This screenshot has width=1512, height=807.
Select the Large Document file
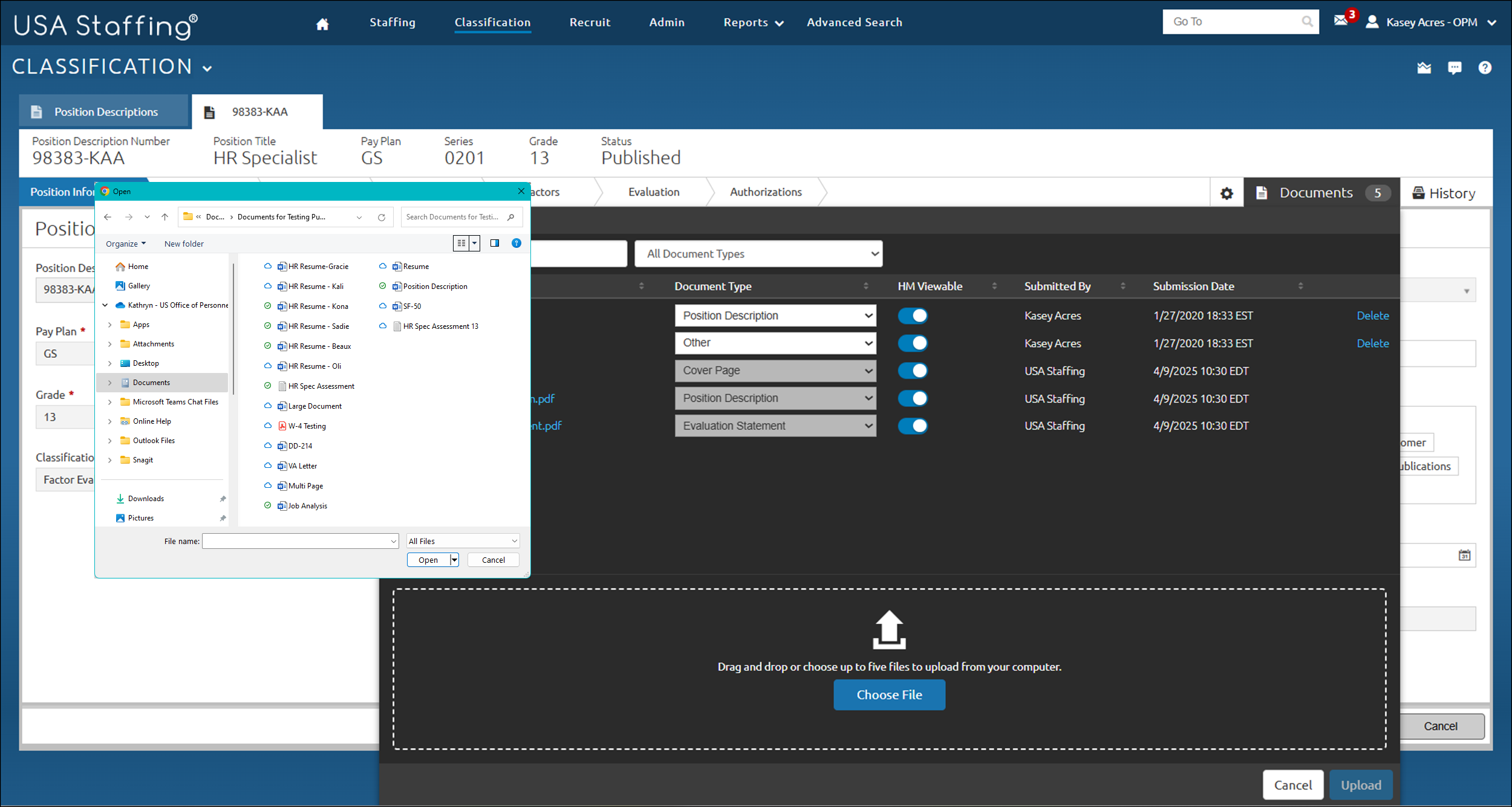(x=309, y=406)
